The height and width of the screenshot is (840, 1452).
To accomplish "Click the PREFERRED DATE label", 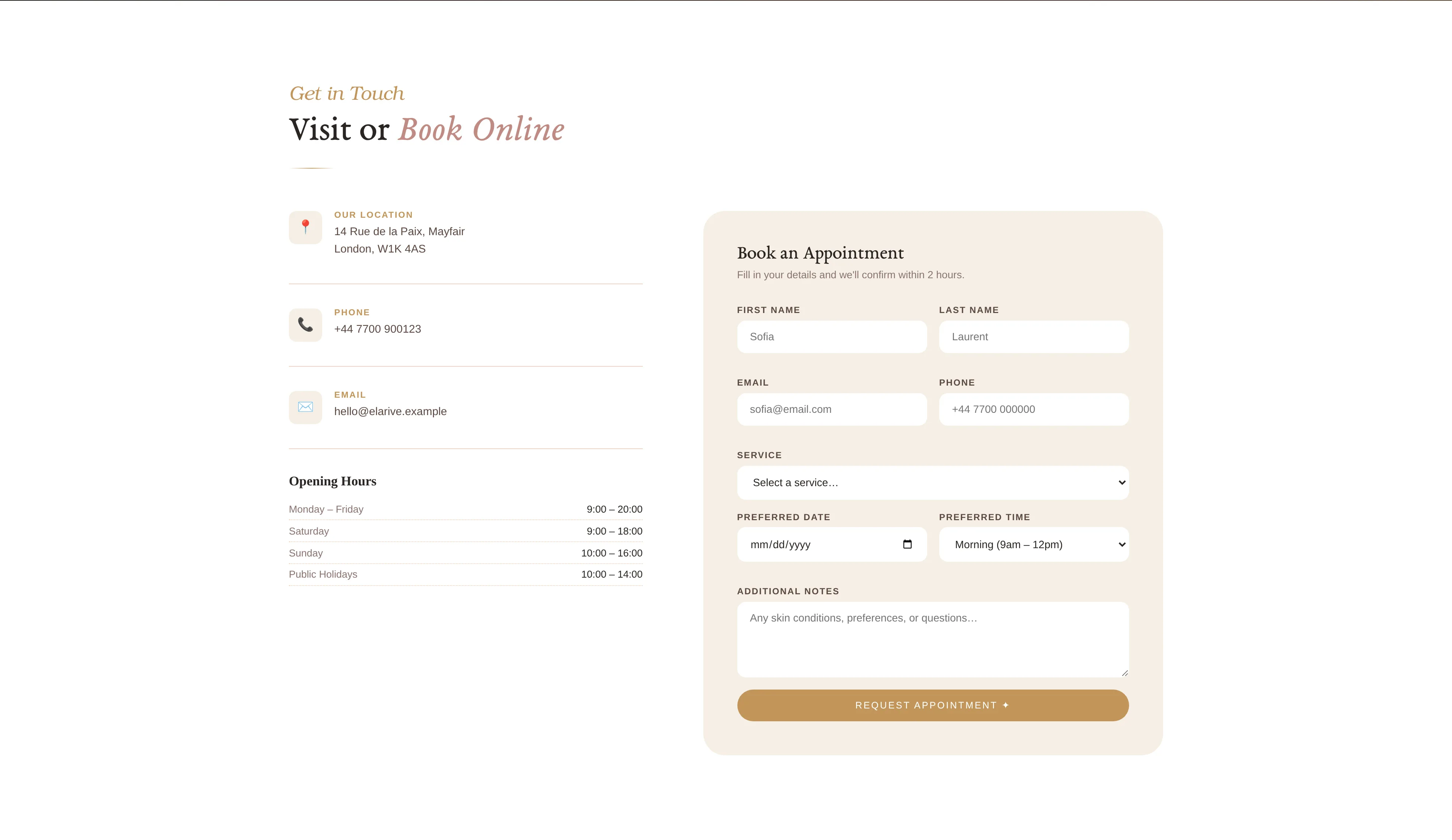I will point(783,518).
